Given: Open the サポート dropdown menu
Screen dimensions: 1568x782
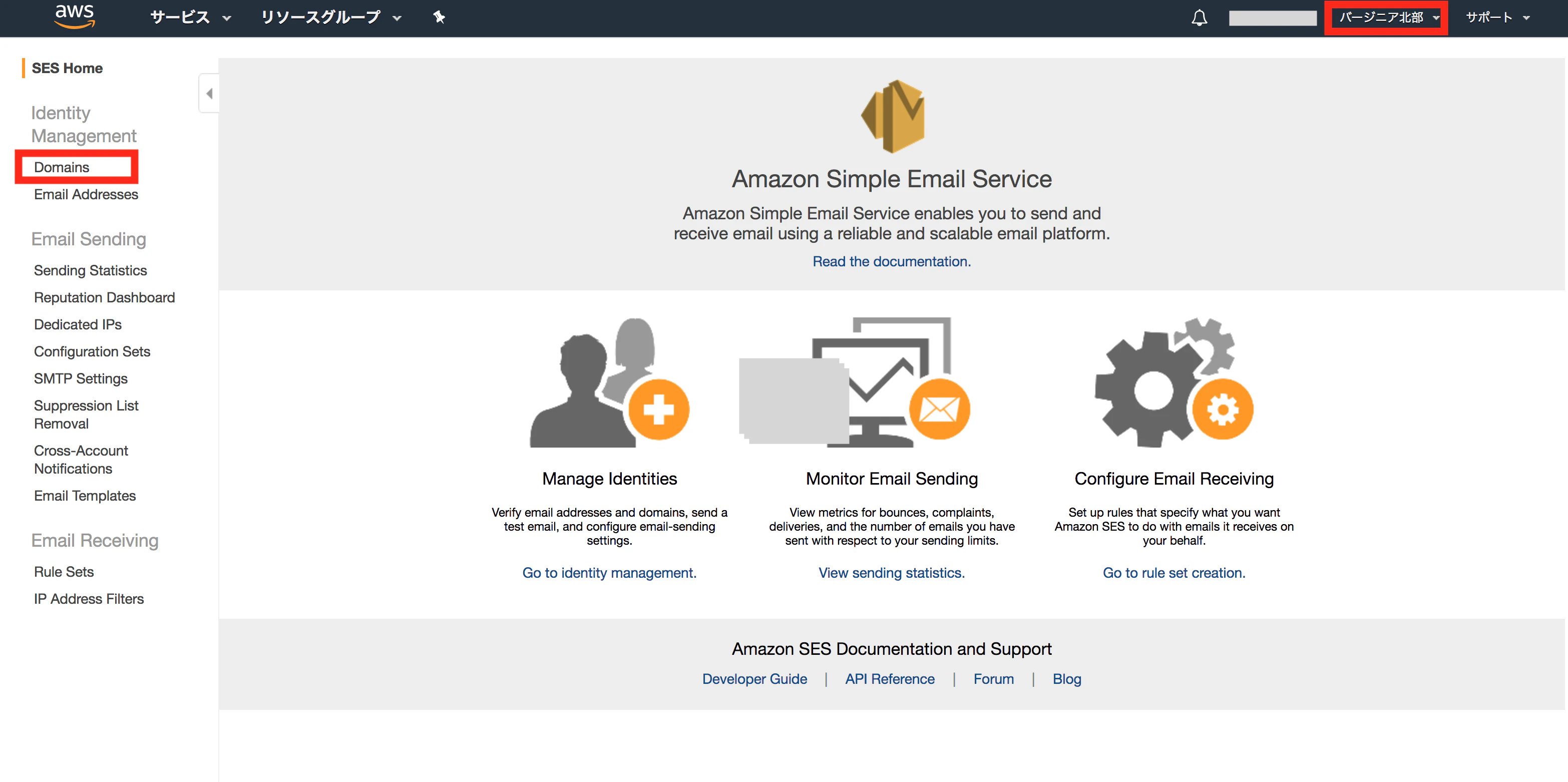Looking at the screenshot, I should tap(1497, 17).
